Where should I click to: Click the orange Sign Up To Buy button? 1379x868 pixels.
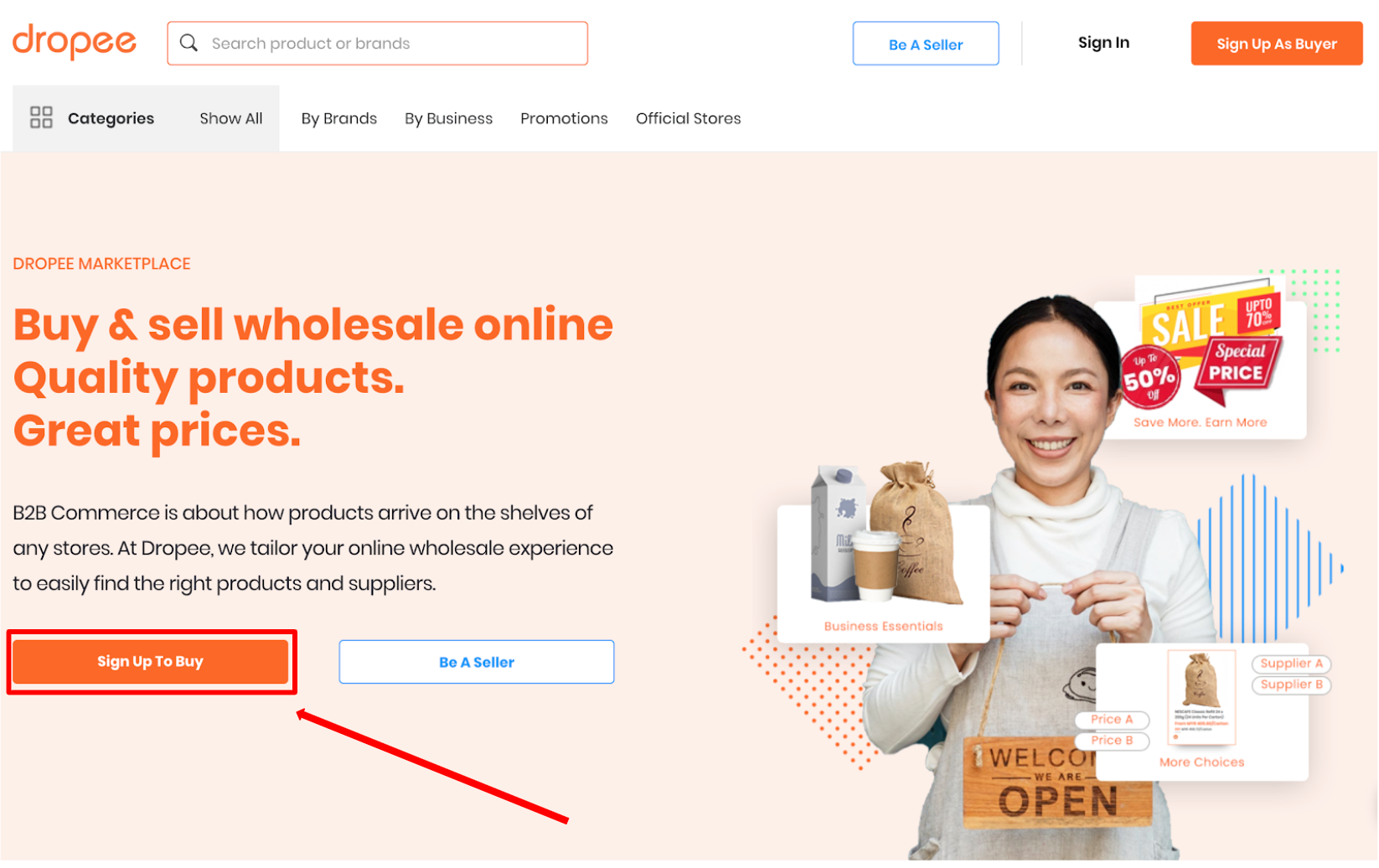151,662
